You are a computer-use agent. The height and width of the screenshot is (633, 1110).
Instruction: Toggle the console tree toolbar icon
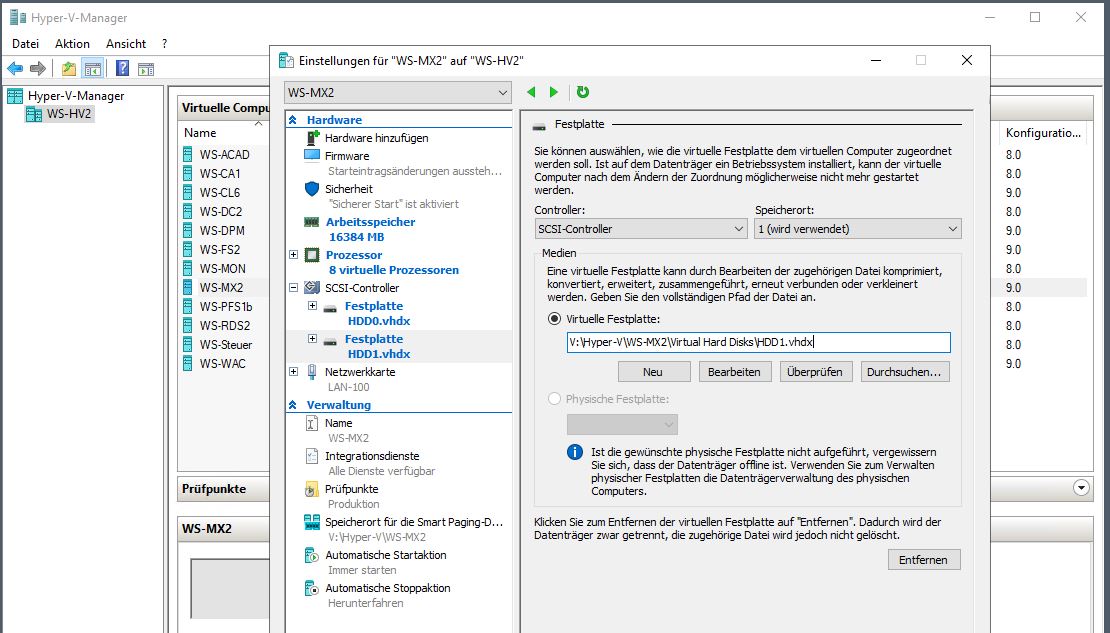[92, 69]
